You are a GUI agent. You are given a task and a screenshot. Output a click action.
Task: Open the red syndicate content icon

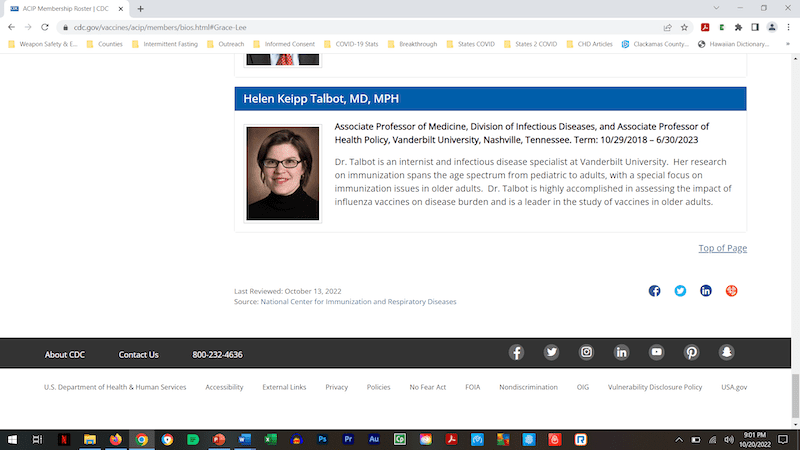[731, 291]
